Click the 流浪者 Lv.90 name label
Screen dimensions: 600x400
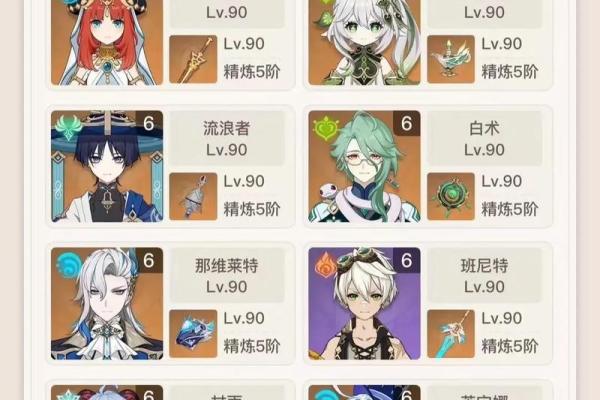click(227, 139)
